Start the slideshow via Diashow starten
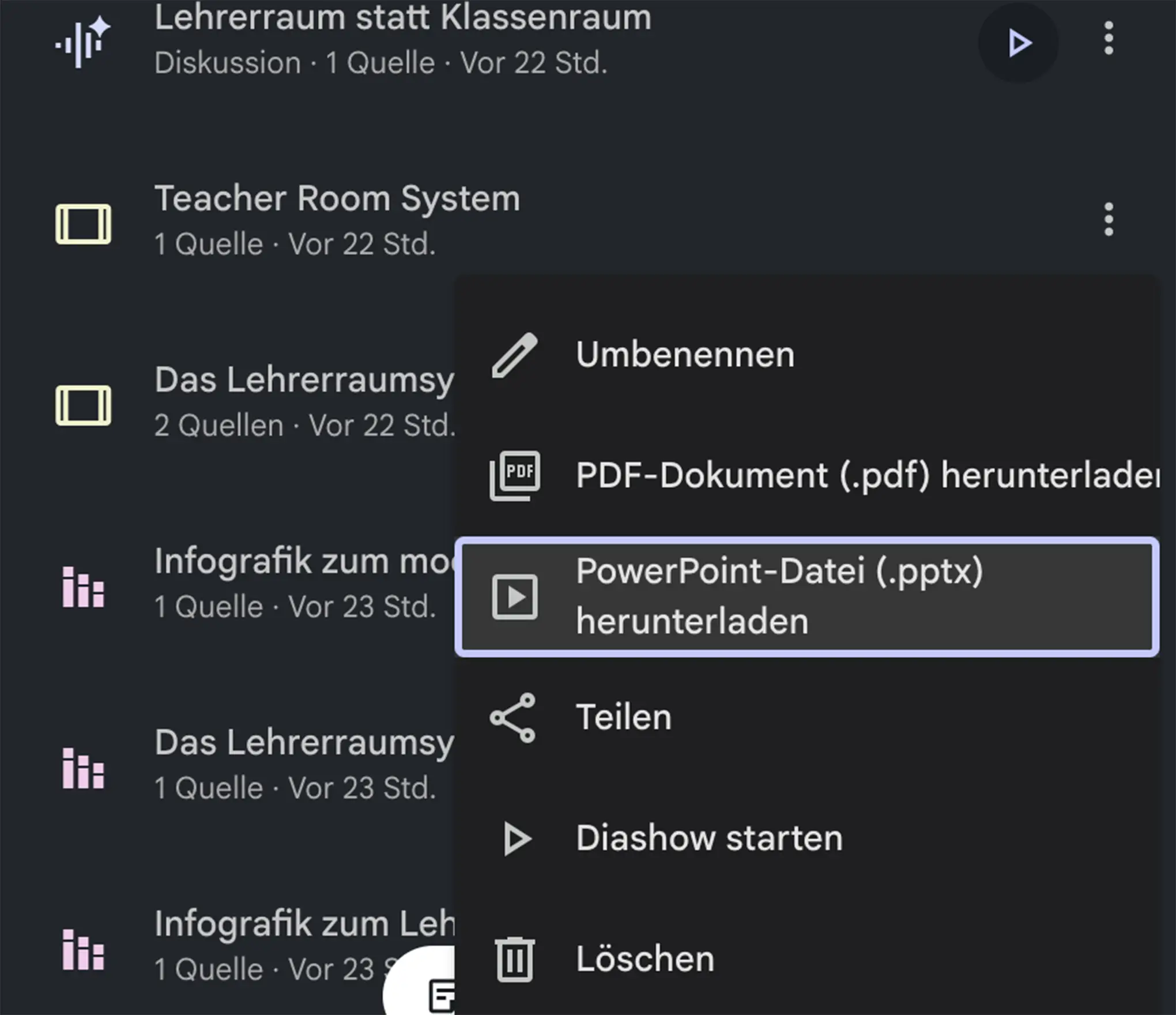Viewport: 1176px width, 1015px height. coord(709,838)
